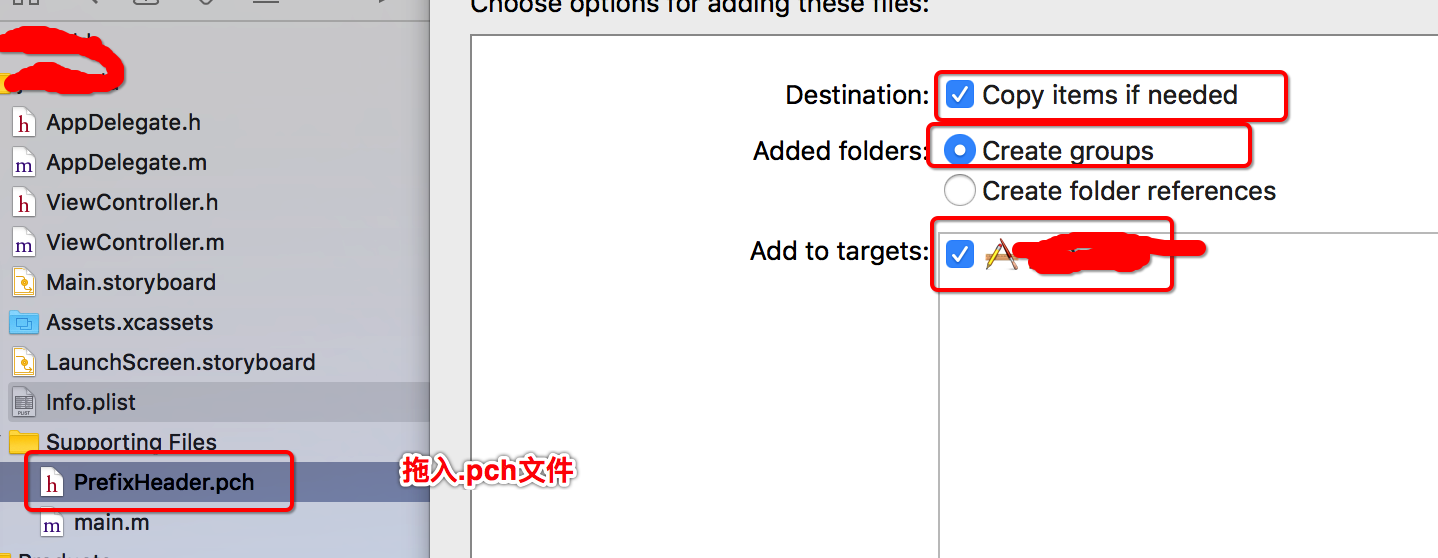Click the yellow Supporting Files folder icon
Screen dimensions: 1438x558
[23, 443]
